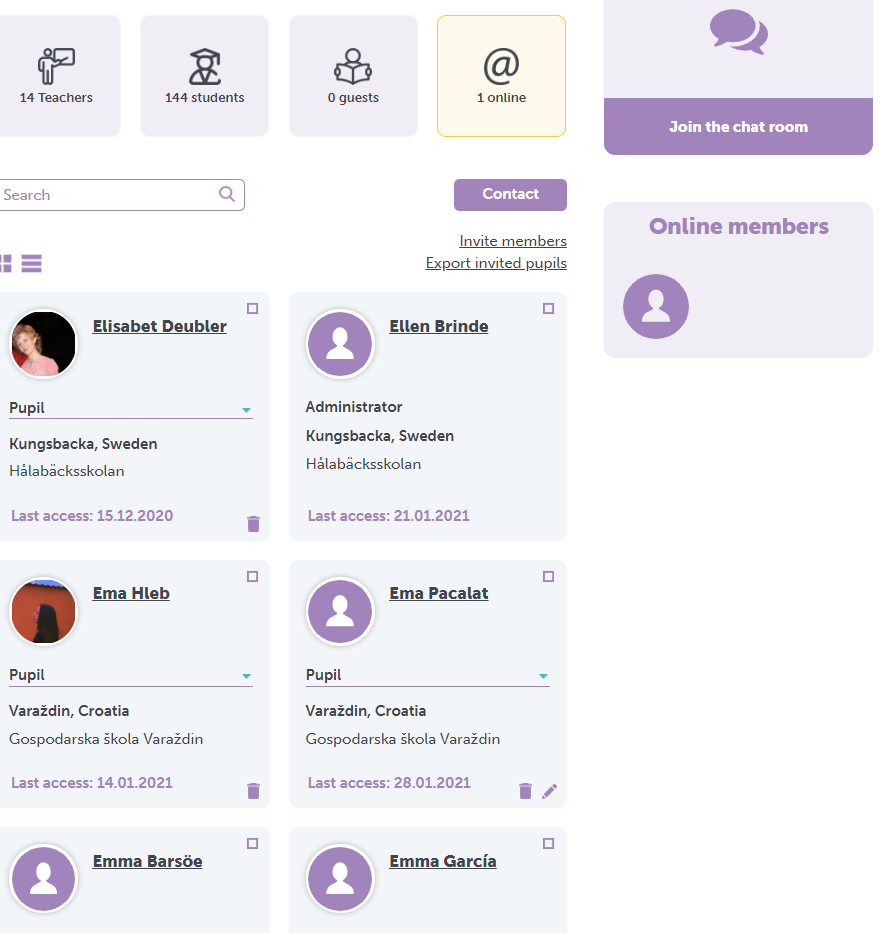Viewport: 883px width, 933px height.
Task: Open Emma Barsöe's profile name link
Action: 148,862
